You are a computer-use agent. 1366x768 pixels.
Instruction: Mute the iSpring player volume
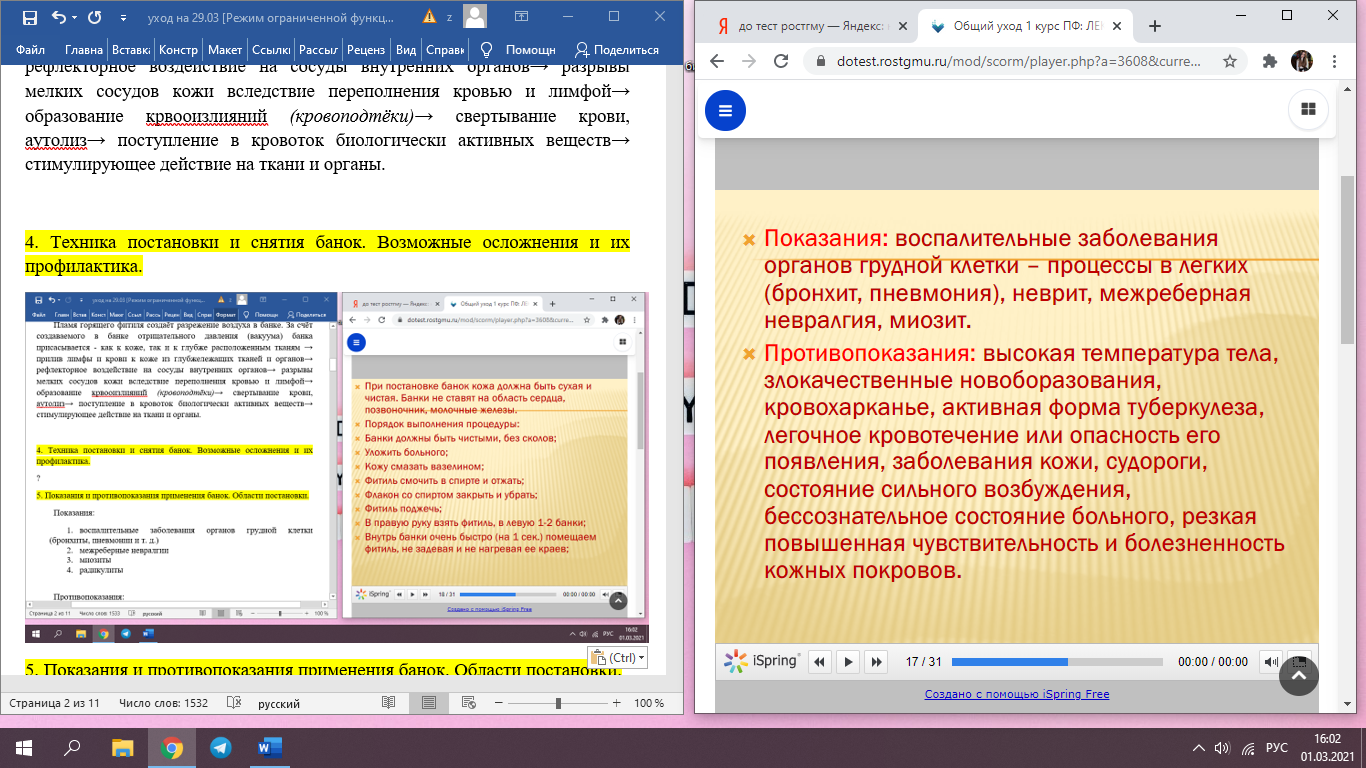tap(1270, 661)
